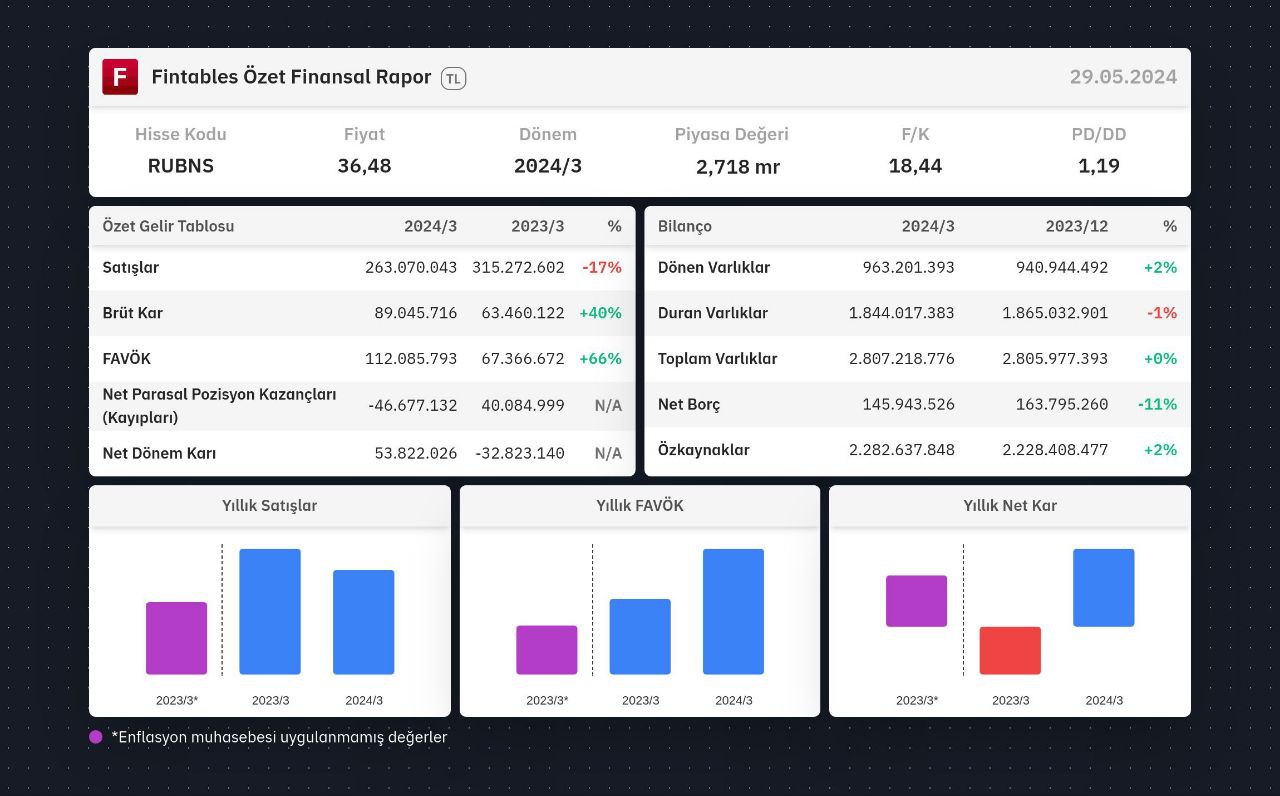Click the red Fintables F logo

pos(120,77)
